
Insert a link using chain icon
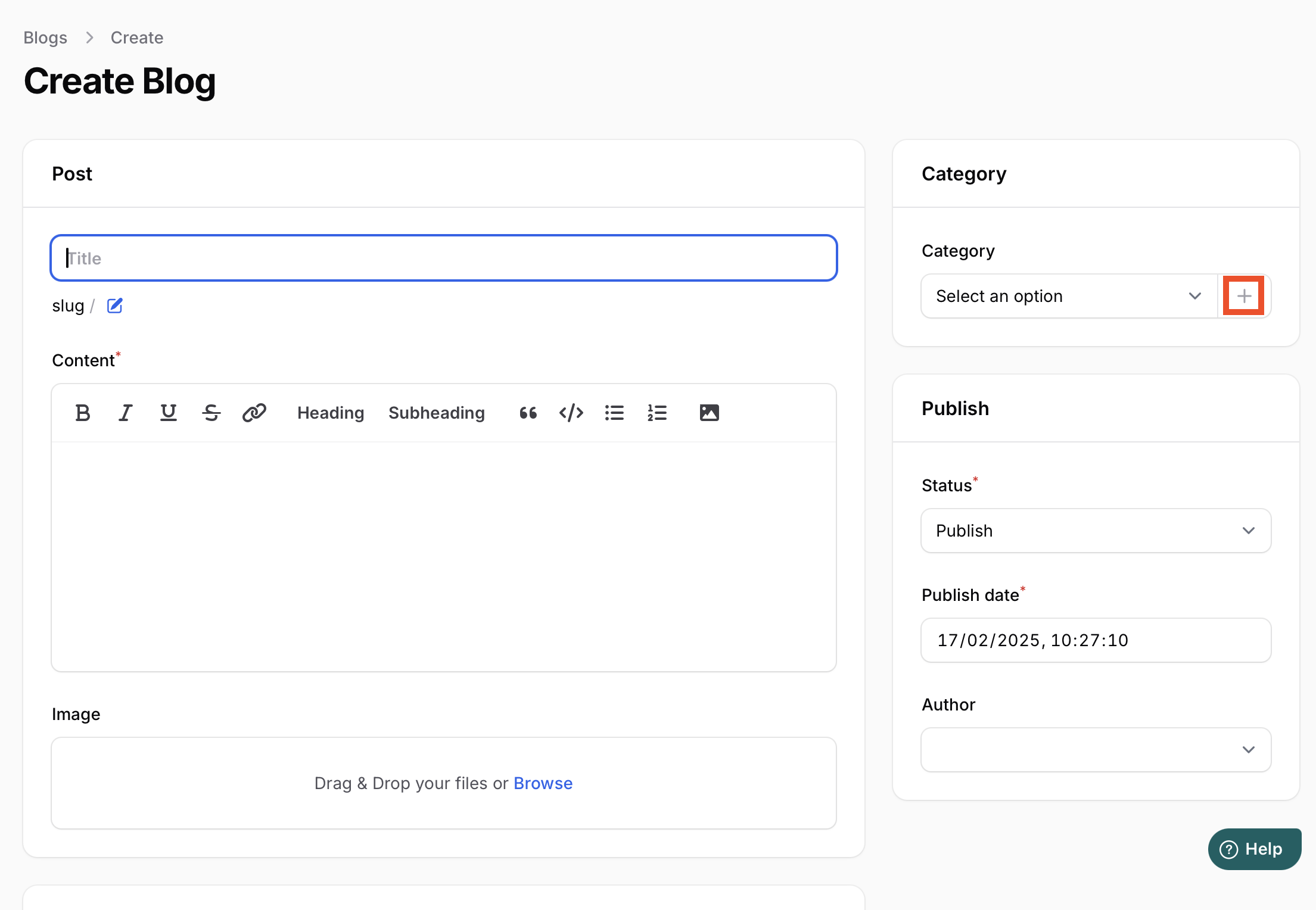pos(254,413)
